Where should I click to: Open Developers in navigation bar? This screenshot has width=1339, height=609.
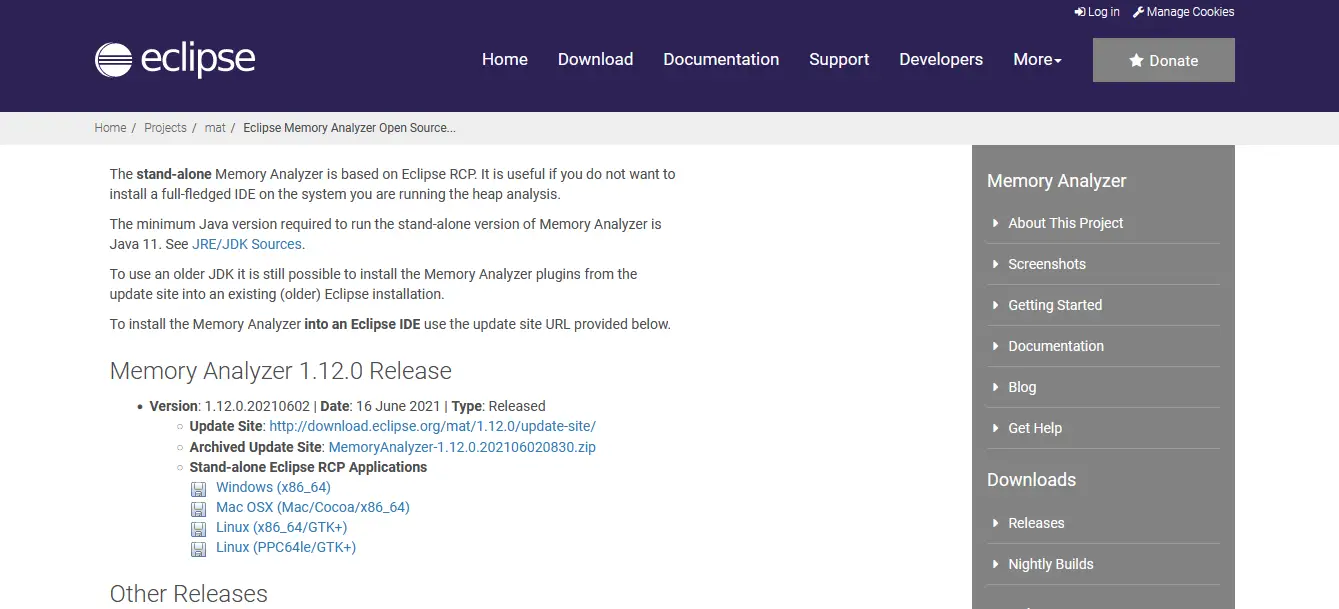pyautogui.click(x=941, y=60)
